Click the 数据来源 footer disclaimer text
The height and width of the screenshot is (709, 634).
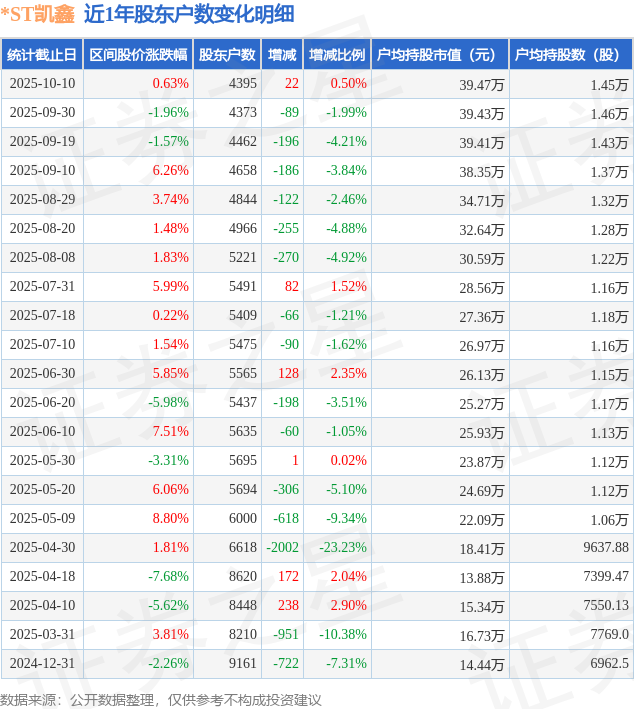coord(161,699)
